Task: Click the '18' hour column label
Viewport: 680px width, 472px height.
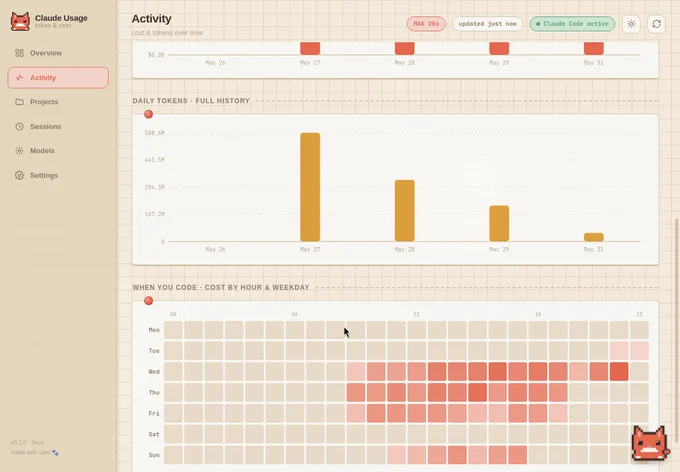Action: click(538, 314)
